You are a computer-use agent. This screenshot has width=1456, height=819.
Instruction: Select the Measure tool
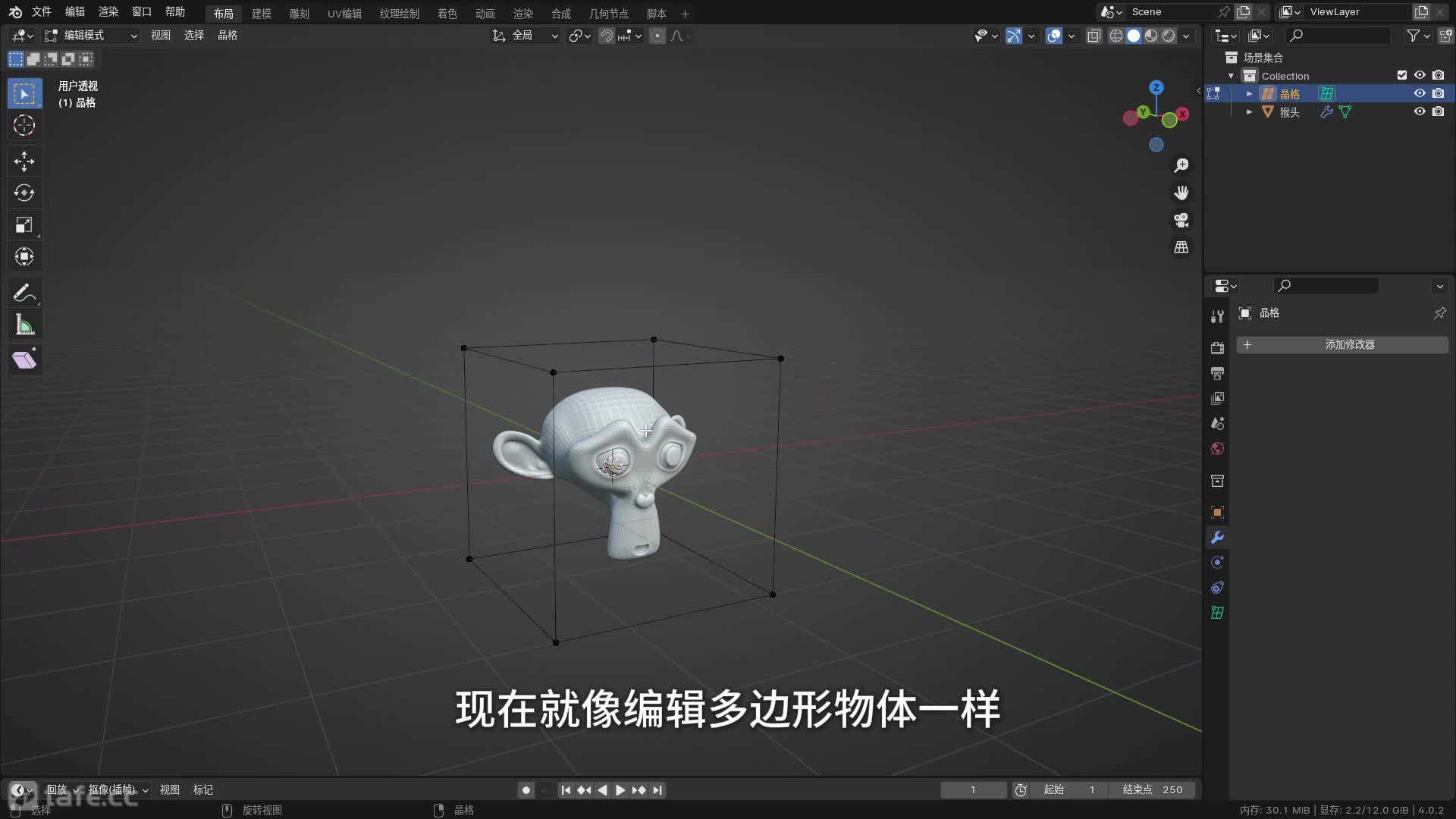coord(24,325)
